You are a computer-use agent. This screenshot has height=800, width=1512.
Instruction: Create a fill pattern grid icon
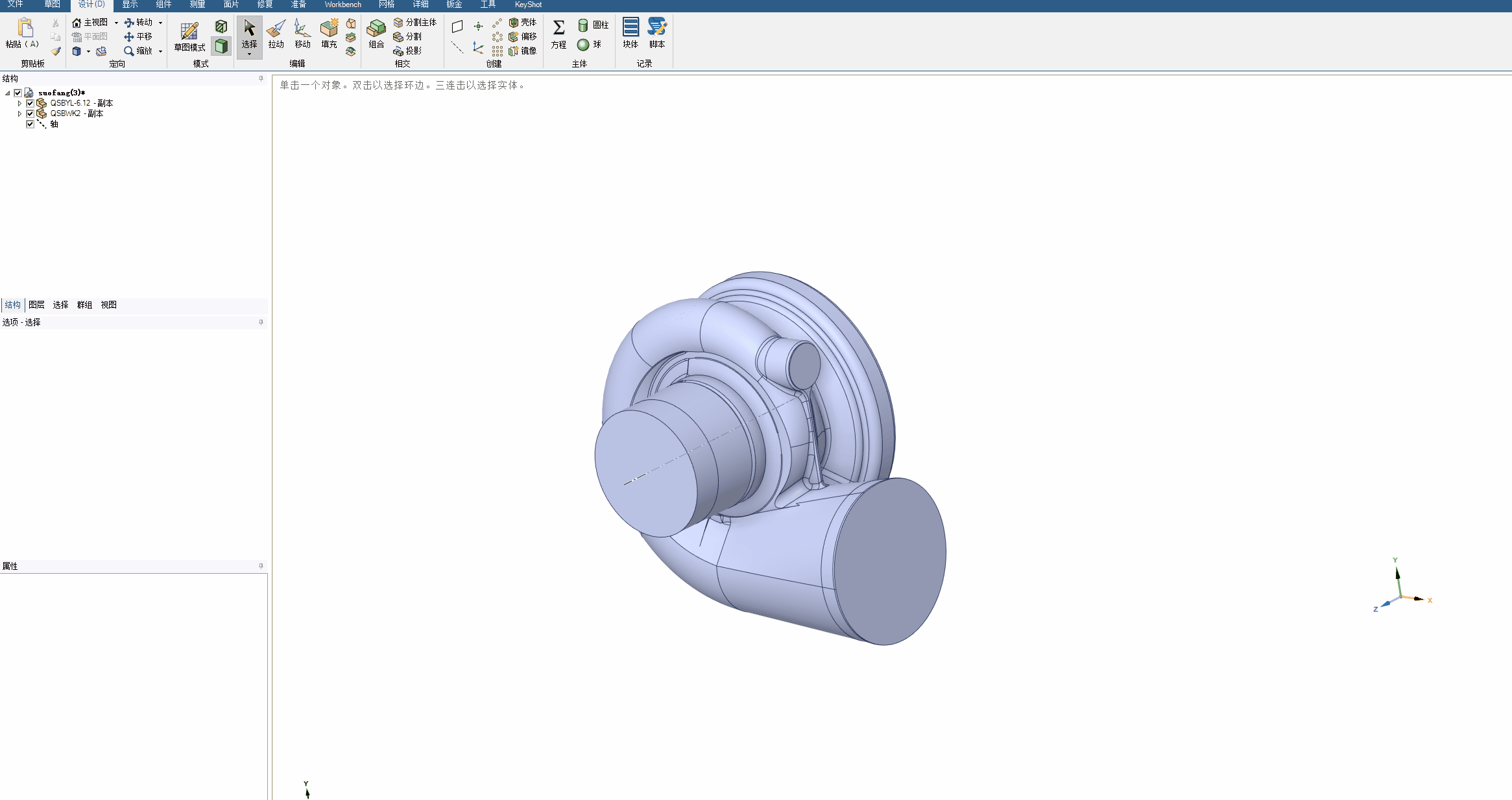(x=498, y=51)
